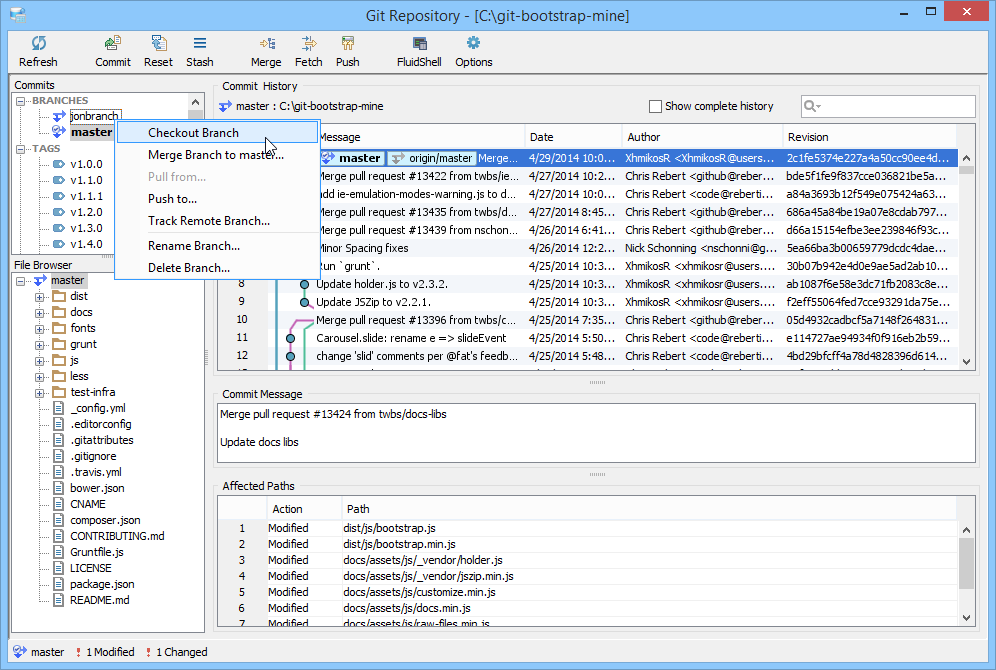The width and height of the screenshot is (996, 670).
Task: Click the LICENSE file icon
Action: tap(58, 568)
